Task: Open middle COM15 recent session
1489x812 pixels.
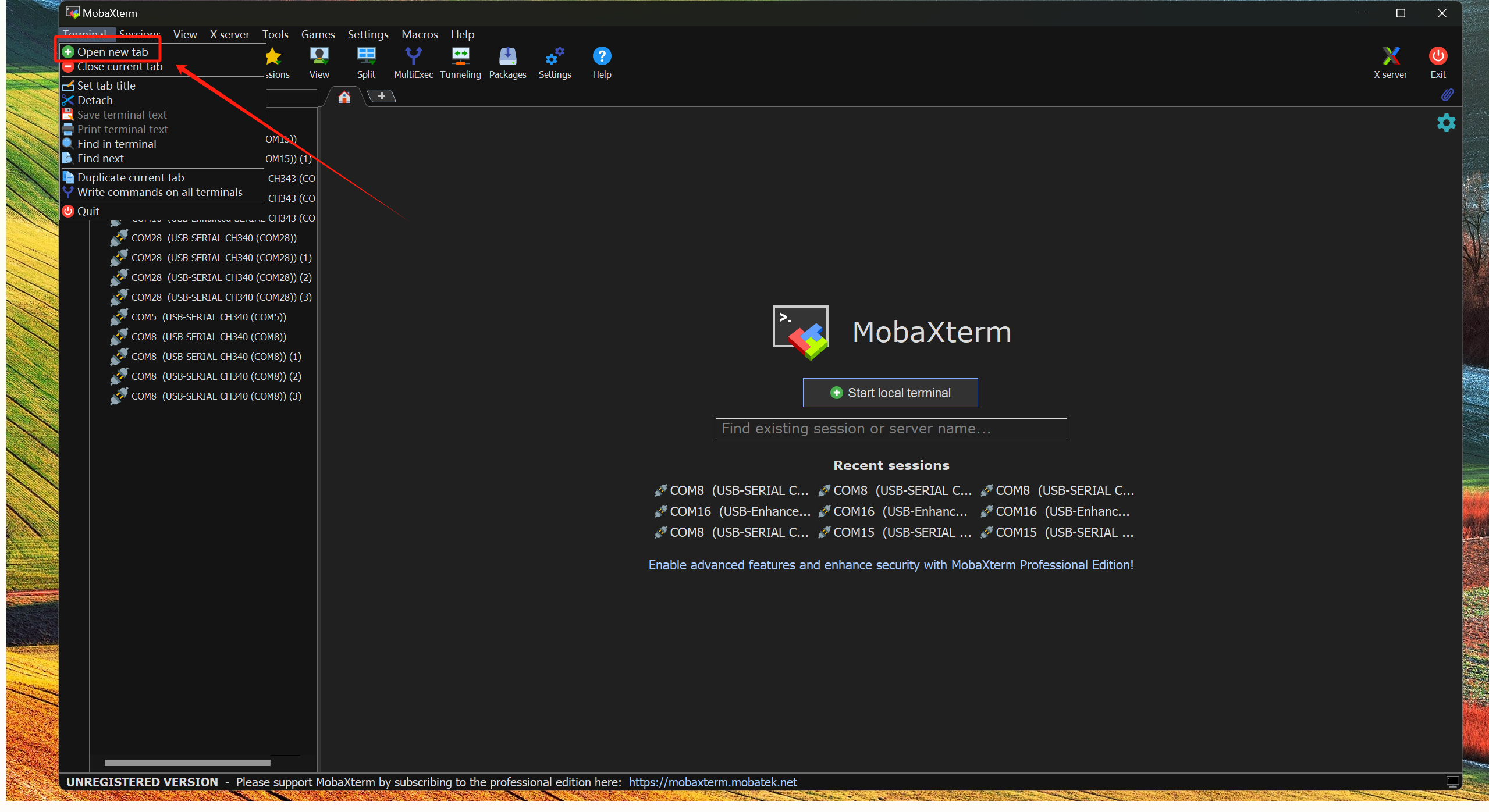Action: tap(895, 532)
